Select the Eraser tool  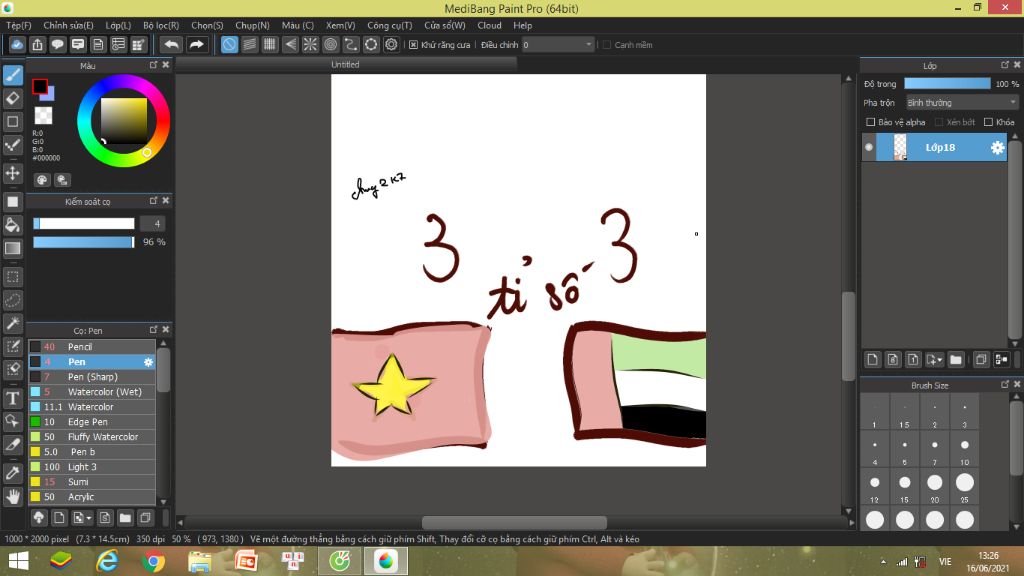tap(12, 99)
